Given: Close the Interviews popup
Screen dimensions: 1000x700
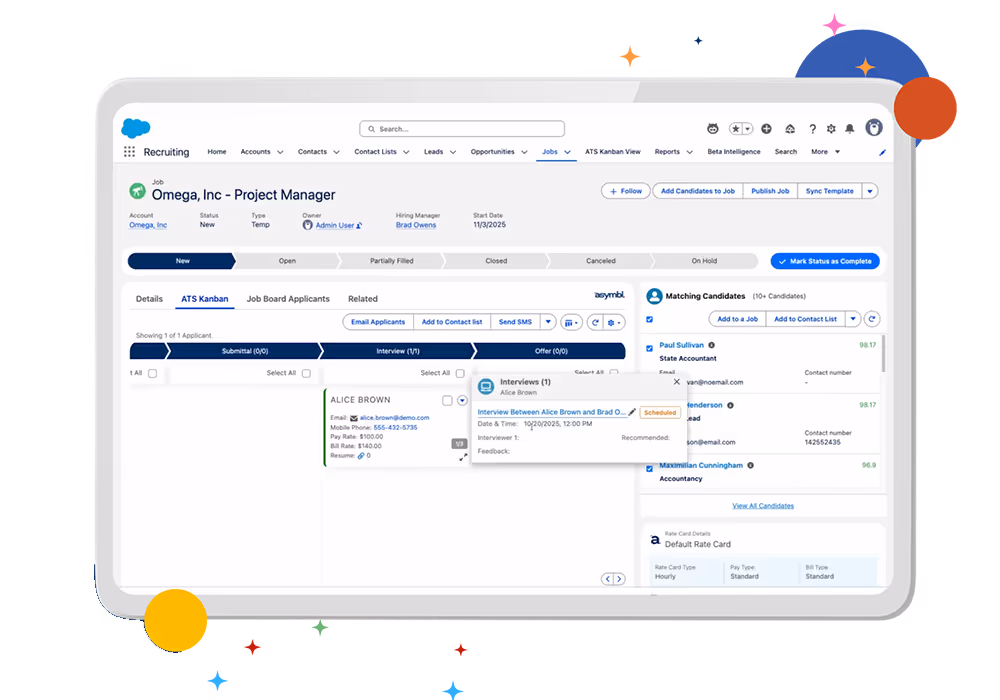Looking at the screenshot, I should 677,382.
